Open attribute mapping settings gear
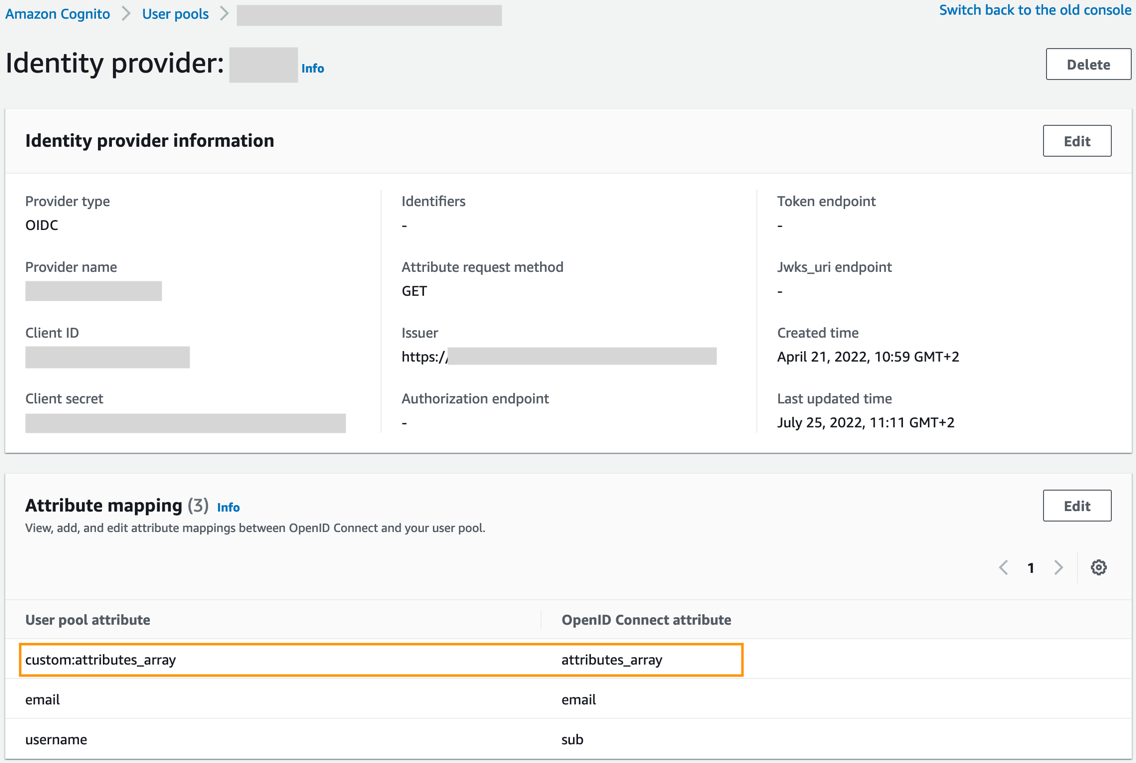 (x=1098, y=568)
